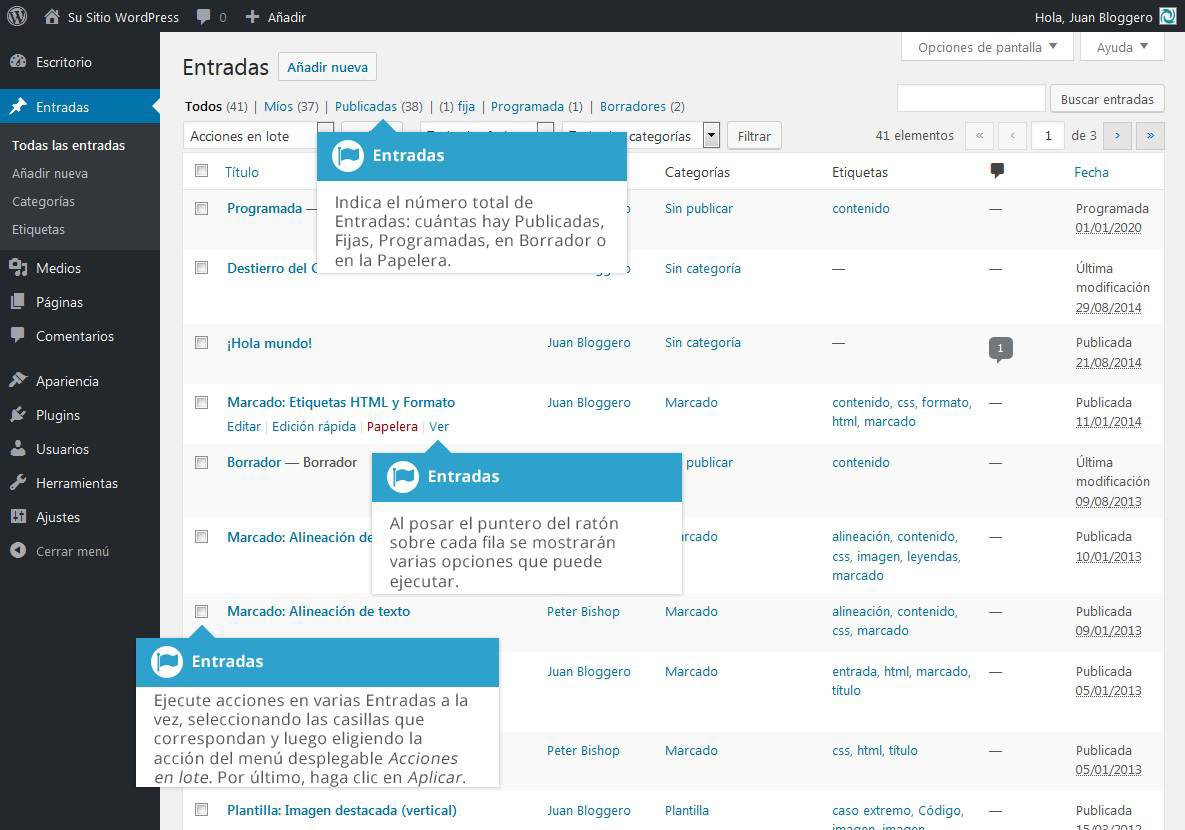Go to the next page of entries
The height and width of the screenshot is (830, 1185).
(1117, 136)
